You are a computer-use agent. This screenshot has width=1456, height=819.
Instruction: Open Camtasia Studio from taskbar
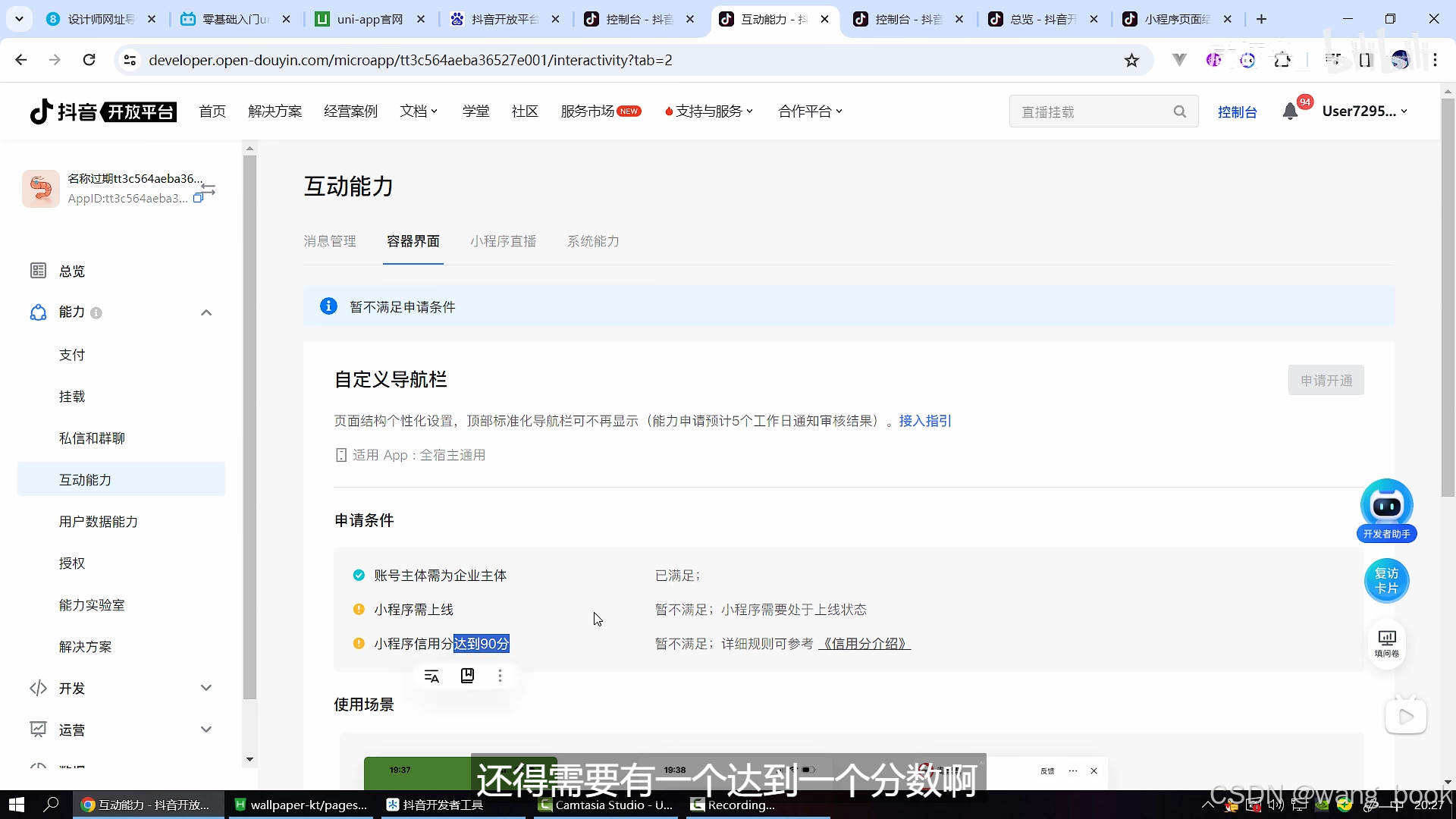(607, 805)
